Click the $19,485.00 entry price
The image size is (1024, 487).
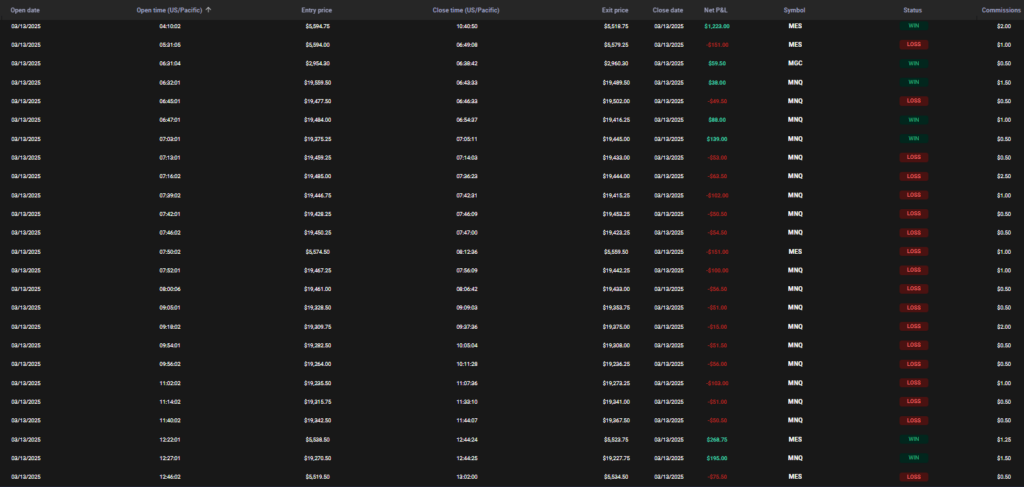[317, 176]
